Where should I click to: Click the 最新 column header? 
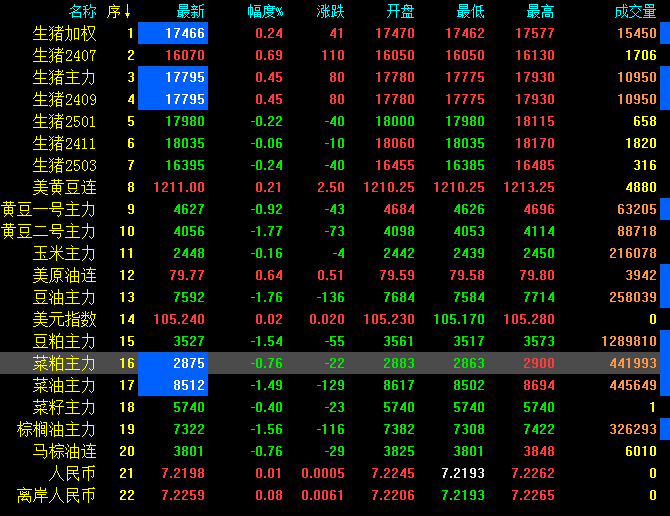[x=191, y=11]
